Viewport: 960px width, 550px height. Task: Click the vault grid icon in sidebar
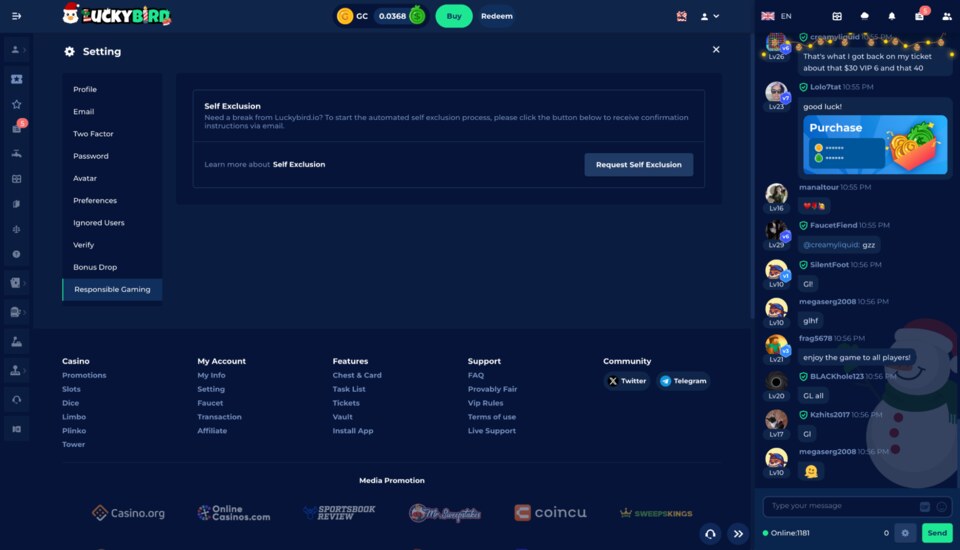point(17,179)
